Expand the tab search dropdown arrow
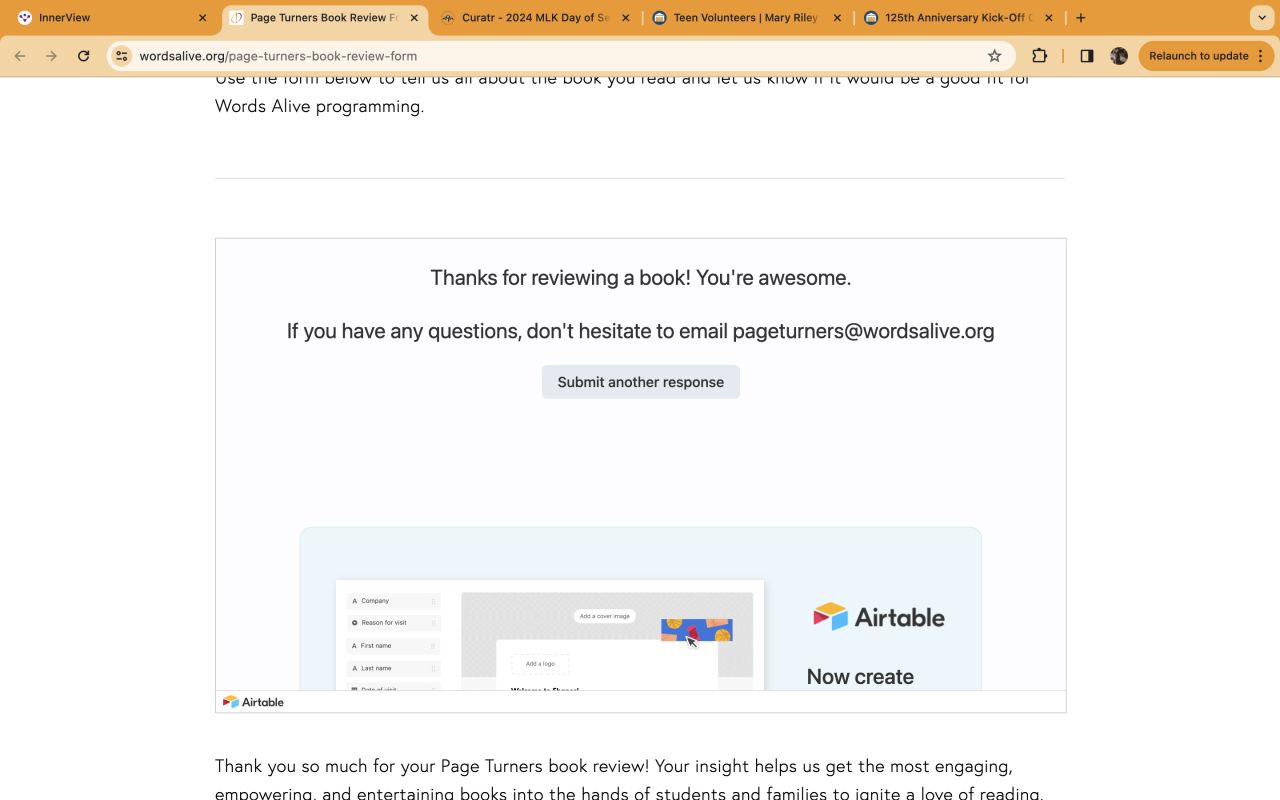The image size is (1280, 800). (x=1262, y=18)
